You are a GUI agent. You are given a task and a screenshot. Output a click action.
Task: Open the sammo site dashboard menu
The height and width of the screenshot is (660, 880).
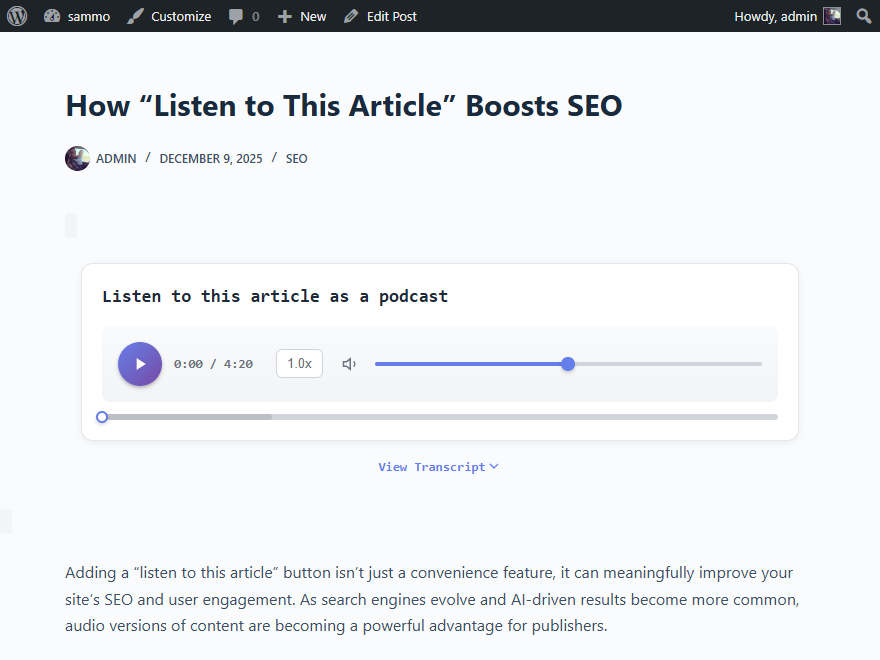click(x=77, y=16)
